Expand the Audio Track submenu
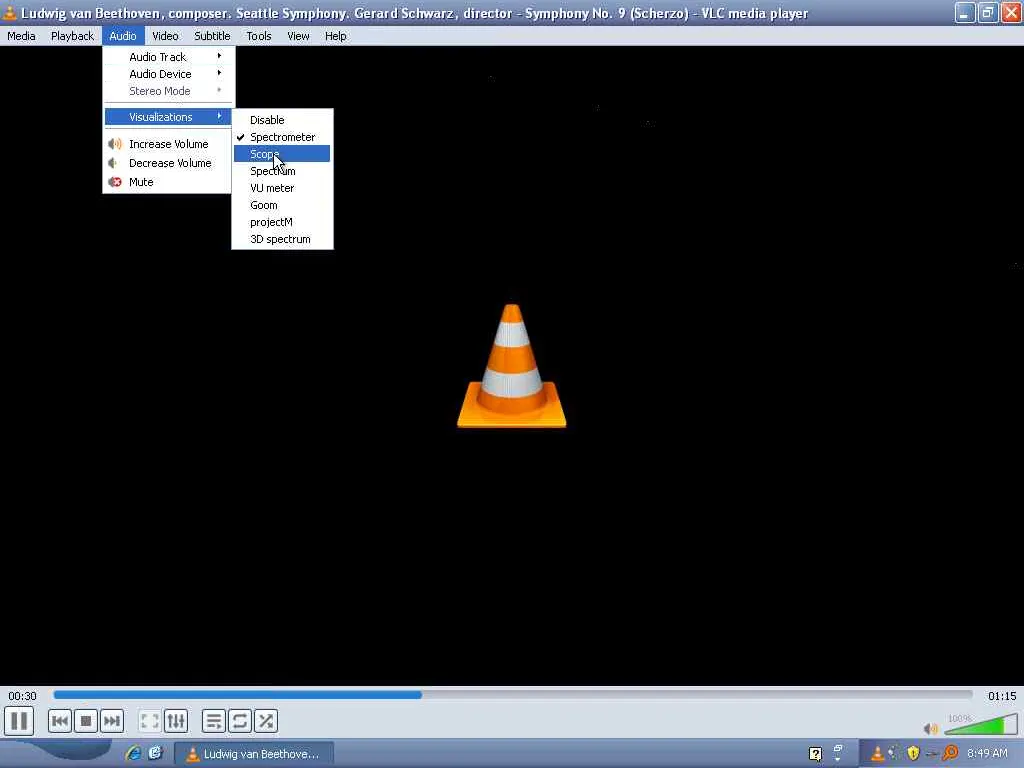This screenshot has width=1024, height=768. [168, 57]
